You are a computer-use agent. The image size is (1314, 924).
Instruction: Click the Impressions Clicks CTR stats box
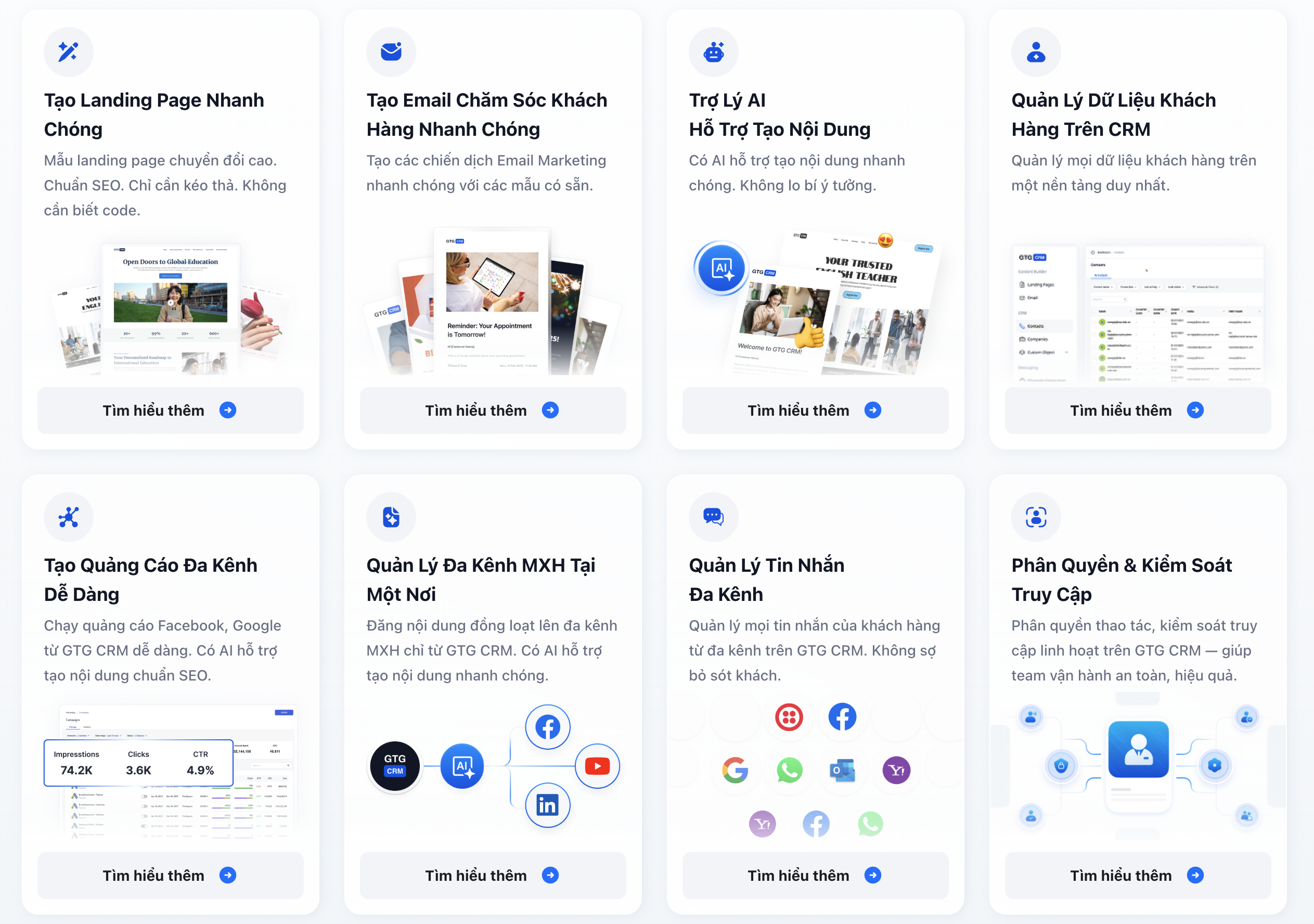coord(138,763)
